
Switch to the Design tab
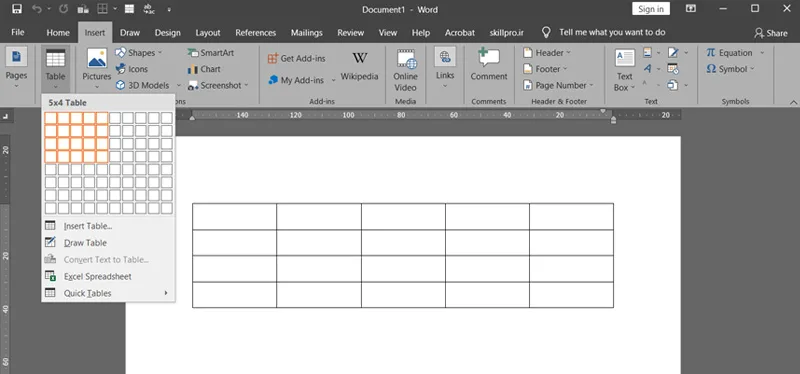coord(167,32)
